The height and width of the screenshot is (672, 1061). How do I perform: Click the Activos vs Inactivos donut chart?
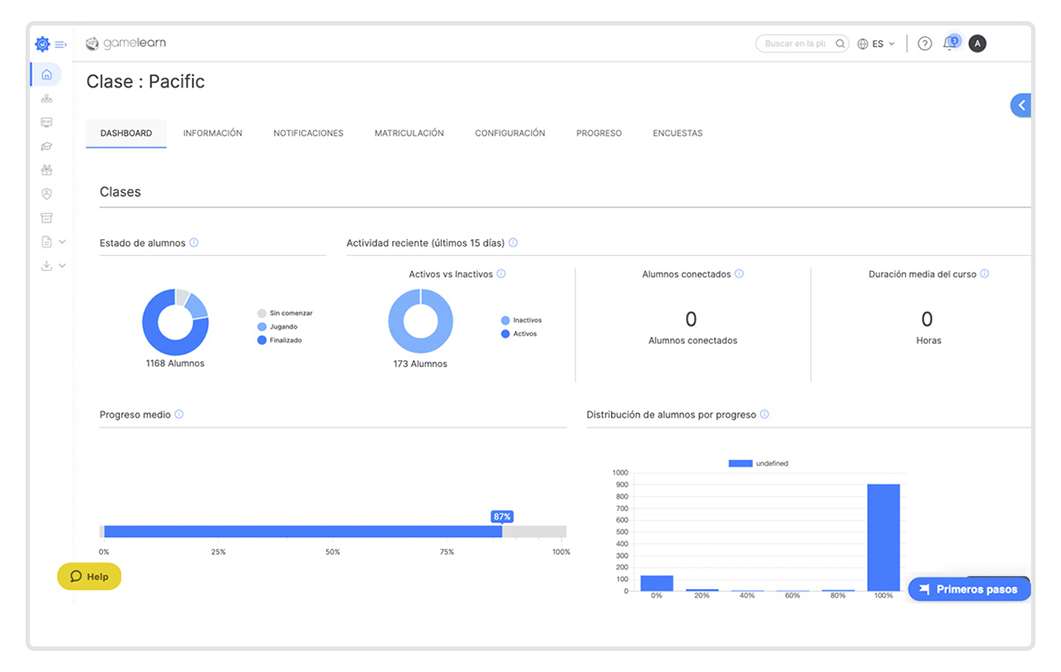tap(420, 321)
